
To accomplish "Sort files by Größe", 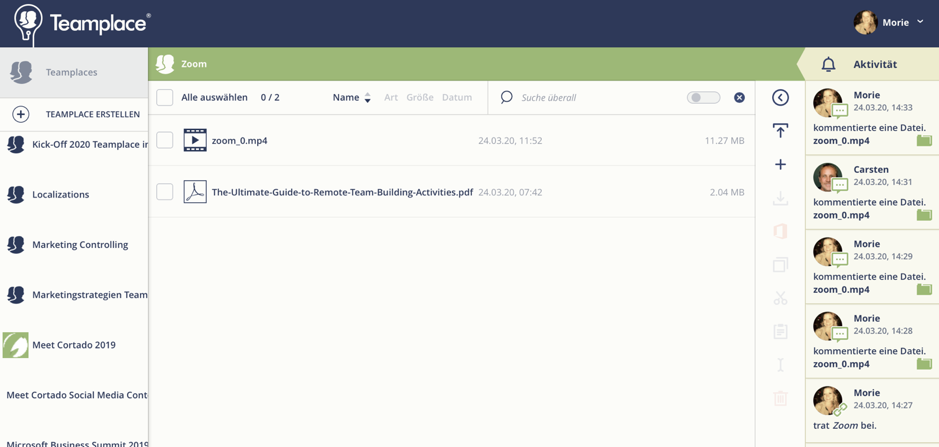I will (420, 98).
